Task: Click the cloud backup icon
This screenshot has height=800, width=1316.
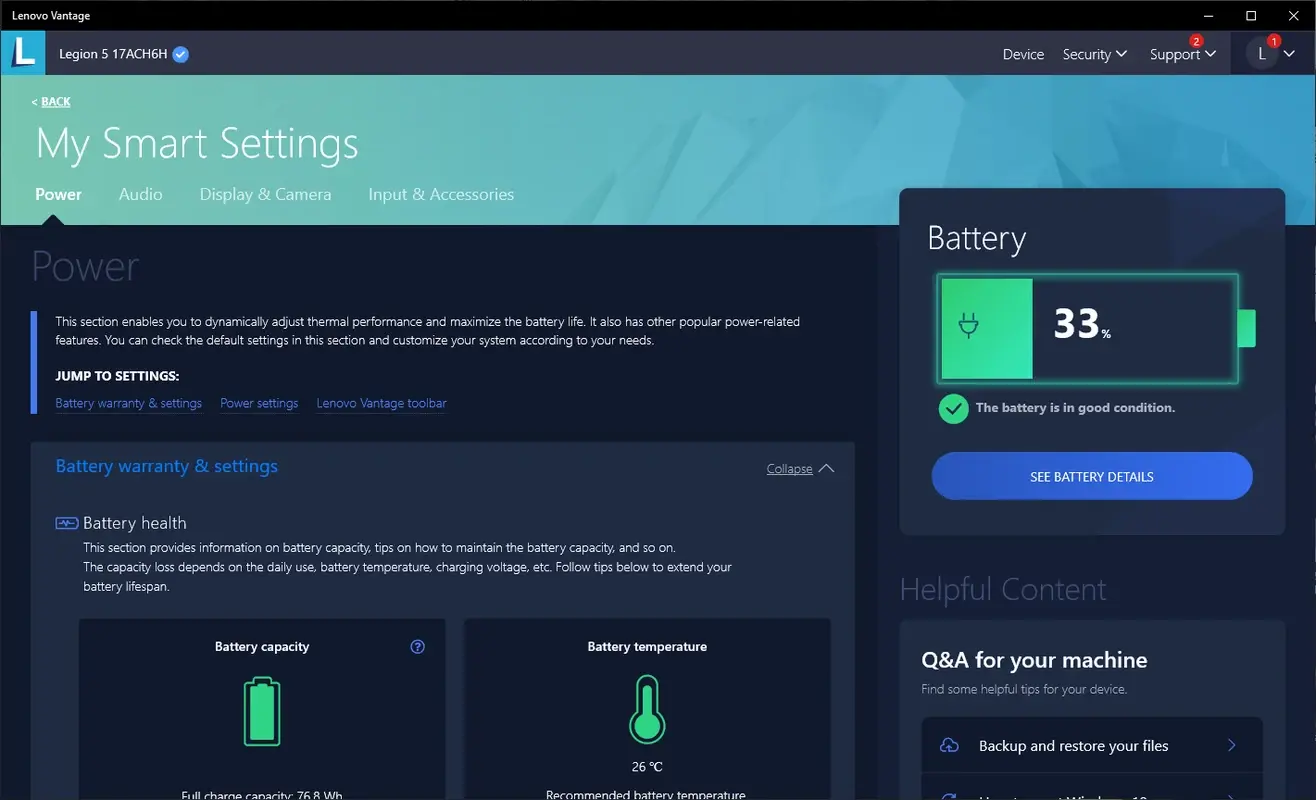Action: tap(948, 745)
